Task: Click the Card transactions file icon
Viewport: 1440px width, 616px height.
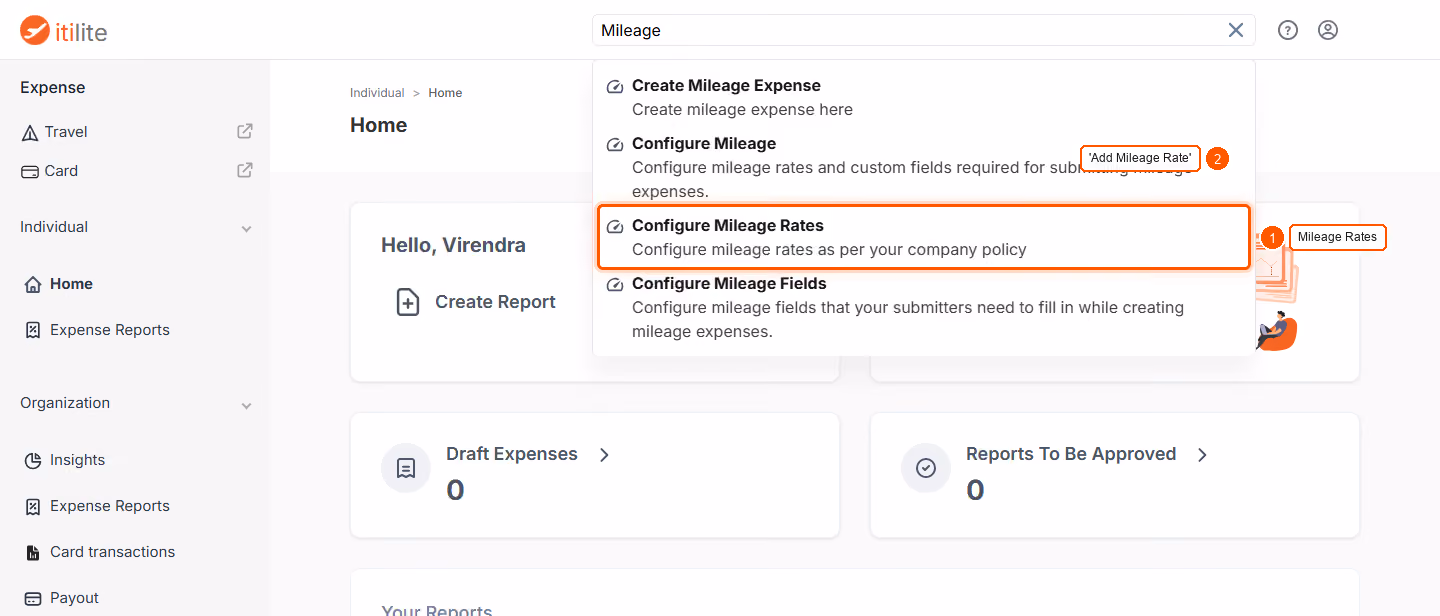Action: [x=32, y=552]
